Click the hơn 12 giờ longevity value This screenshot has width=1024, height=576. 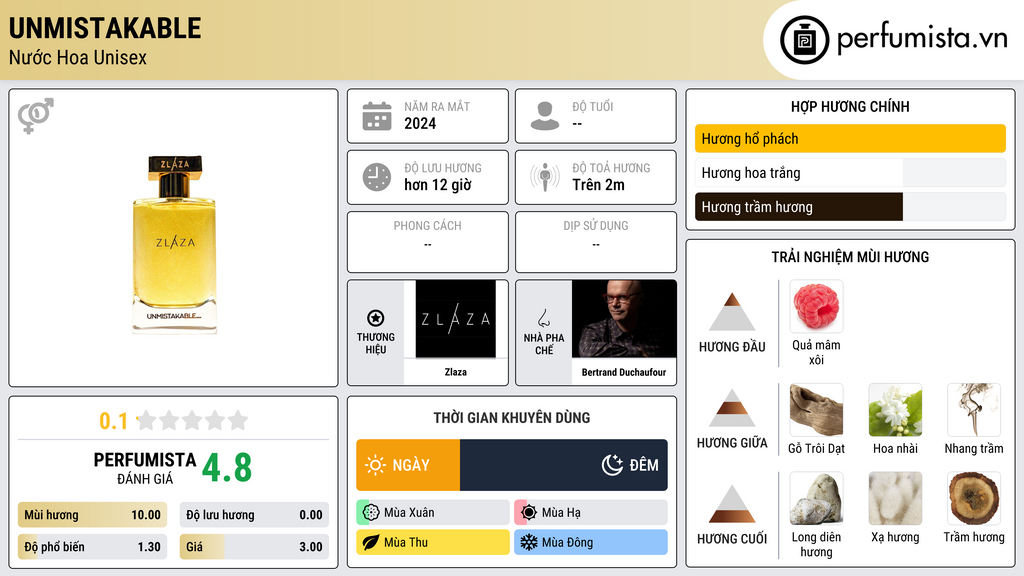click(438, 185)
